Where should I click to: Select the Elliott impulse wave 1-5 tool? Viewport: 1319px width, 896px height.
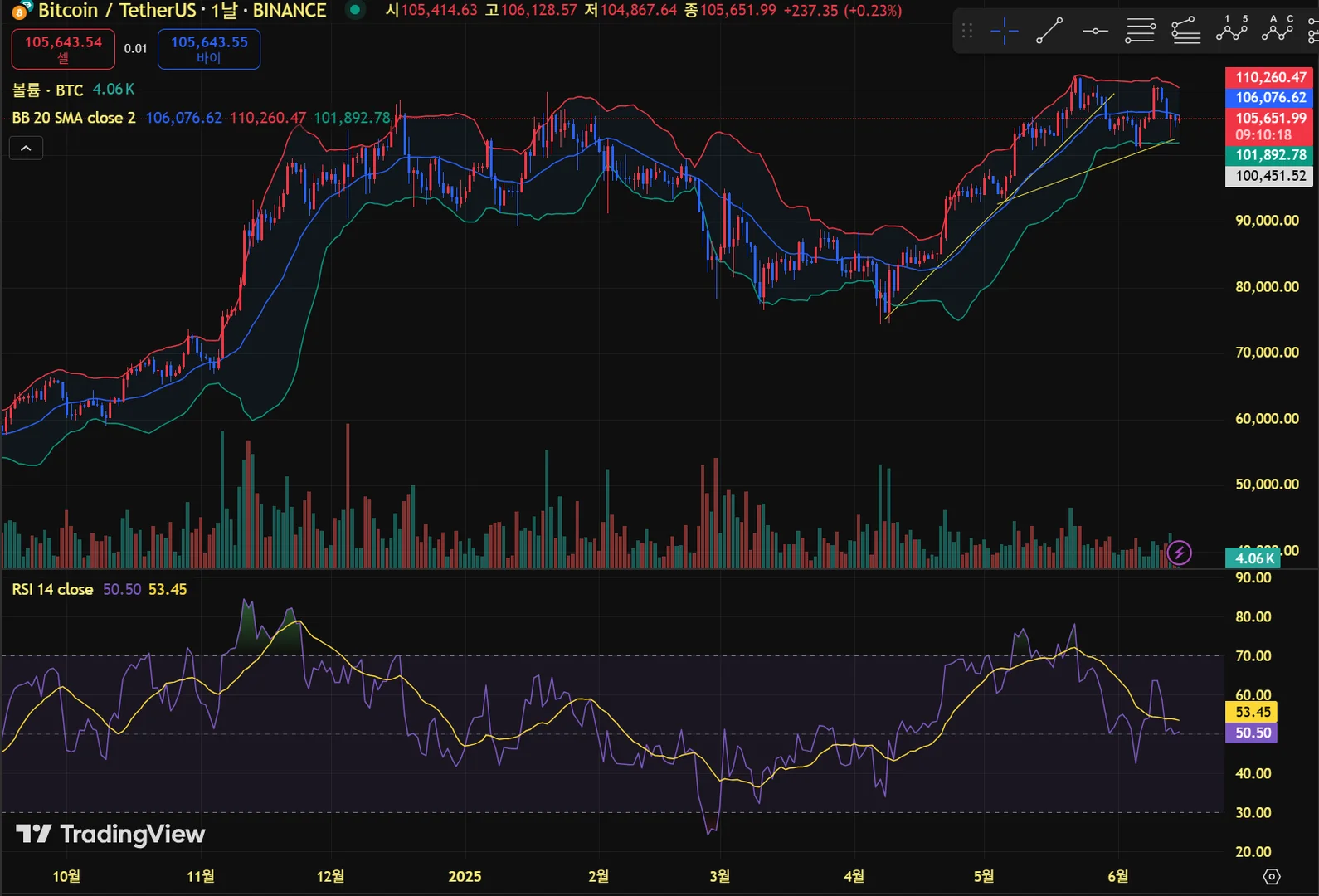click(1232, 30)
